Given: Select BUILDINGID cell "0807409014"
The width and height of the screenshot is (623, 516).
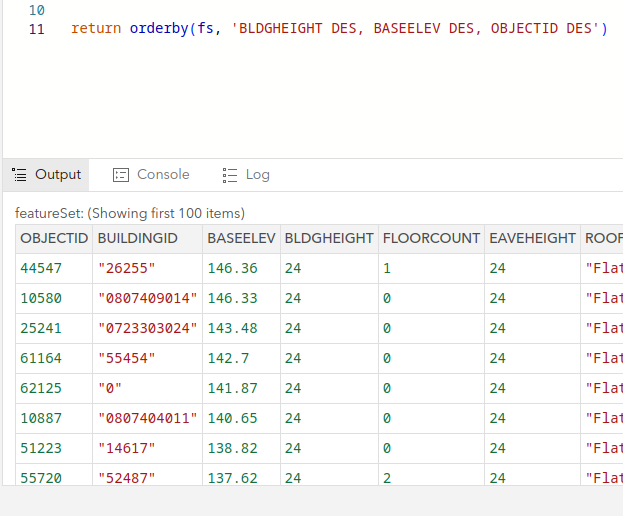Looking at the screenshot, I should coord(147,298).
